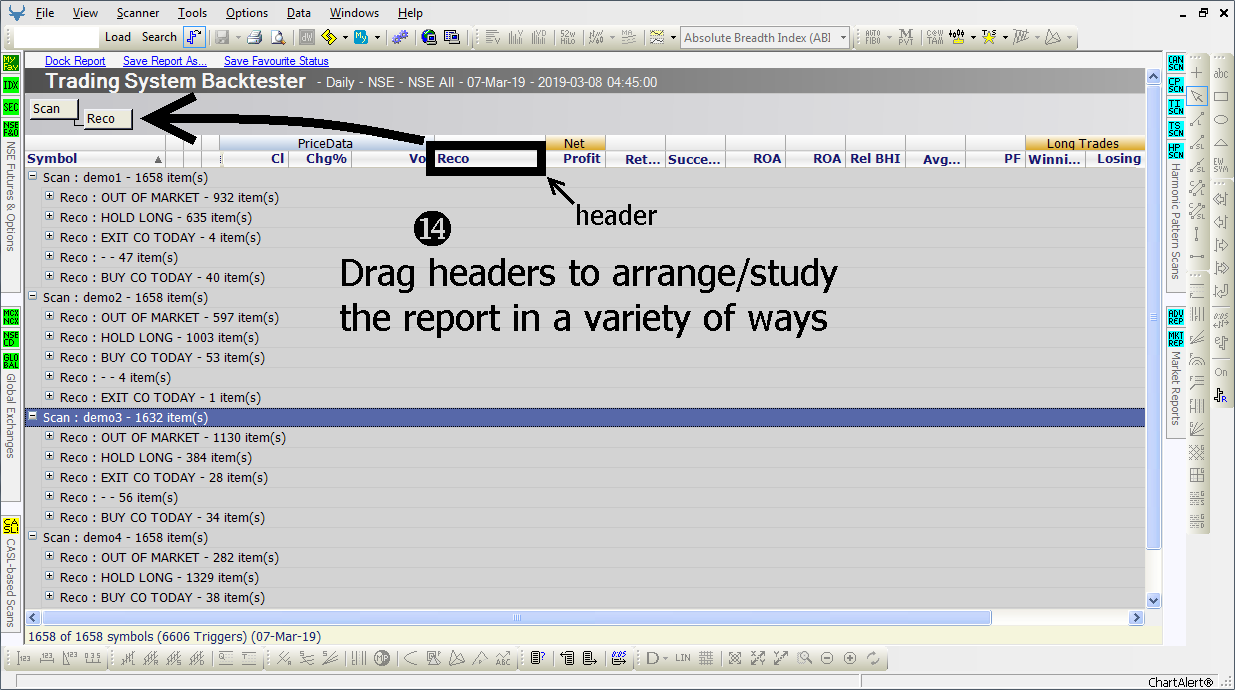Screen dimensions: 1235x690
Task: Sort by the Symbol column header
Action: (96, 158)
